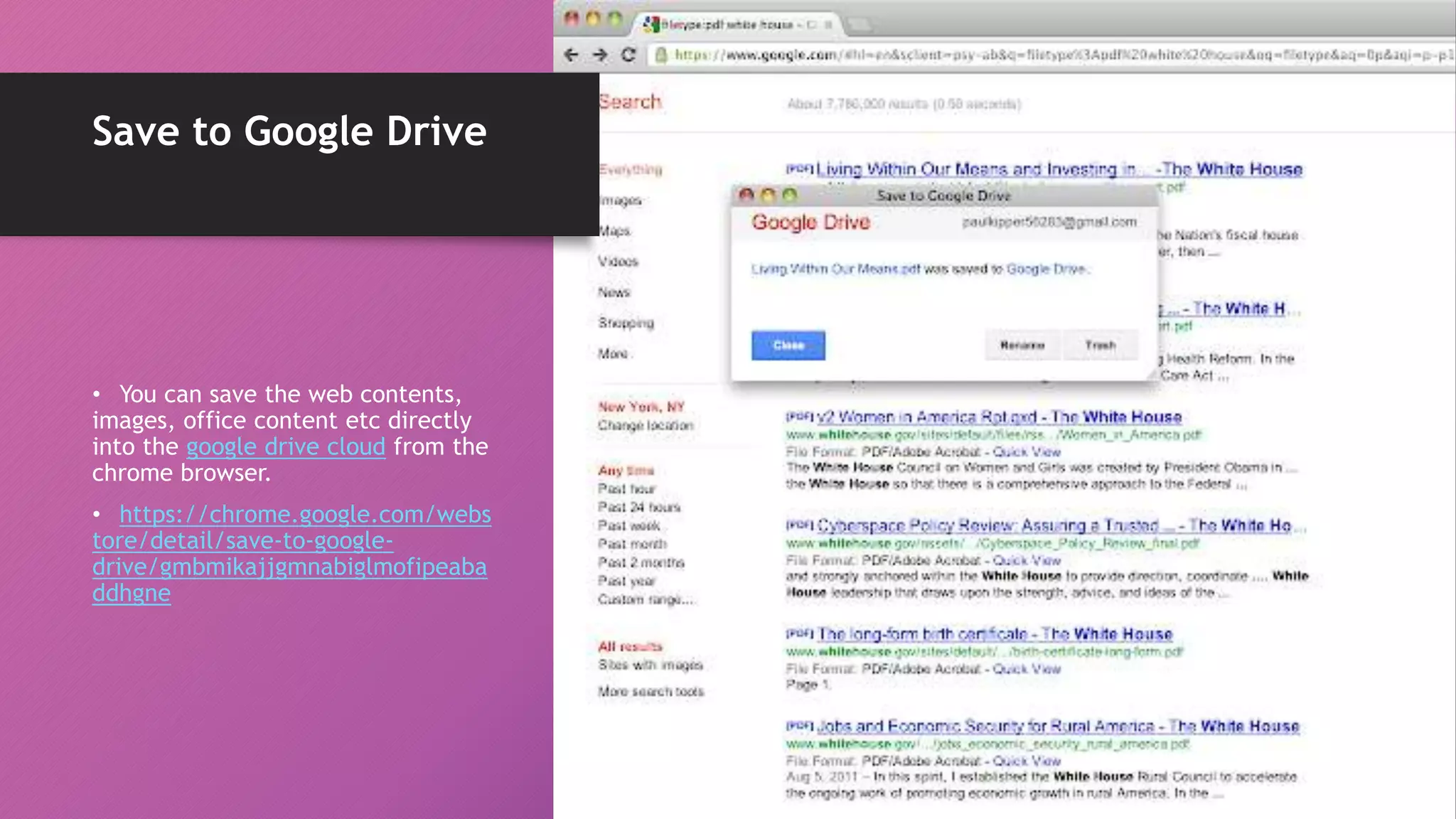Filter results by Past 2 months
This screenshot has height=819, width=1456.
[641, 563]
